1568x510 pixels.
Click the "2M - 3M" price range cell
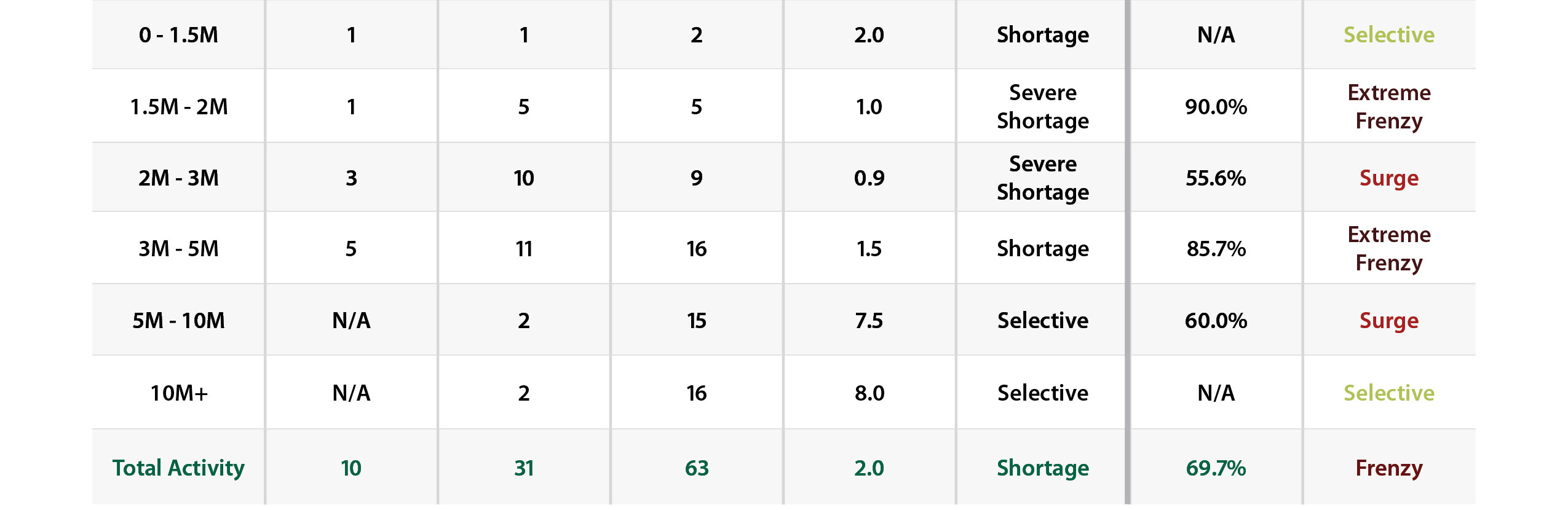[x=178, y=178]
